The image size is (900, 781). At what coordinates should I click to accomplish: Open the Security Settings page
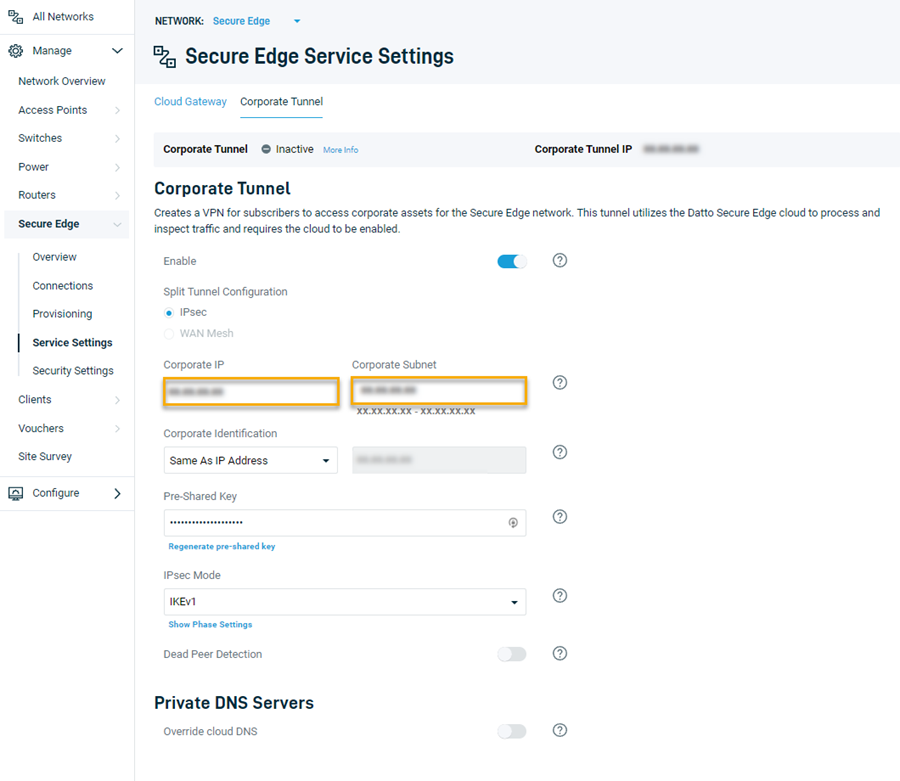(x=73, y=371)
